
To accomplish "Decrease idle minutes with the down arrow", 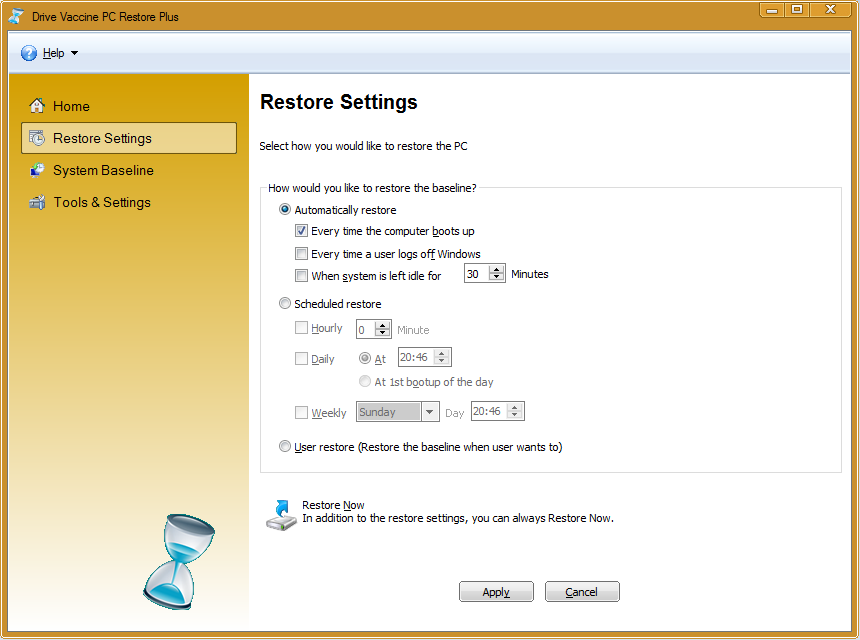I will [x=496, y=277].
